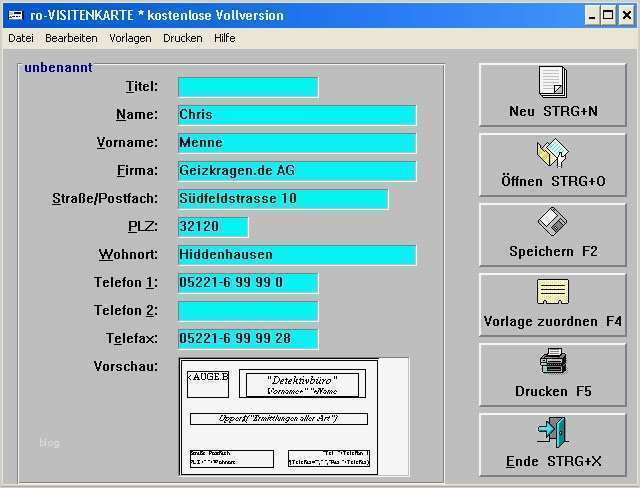Click the Vorlage zuordnen template icon
Viewport: 640px width, 488px height.
[553, 292]
